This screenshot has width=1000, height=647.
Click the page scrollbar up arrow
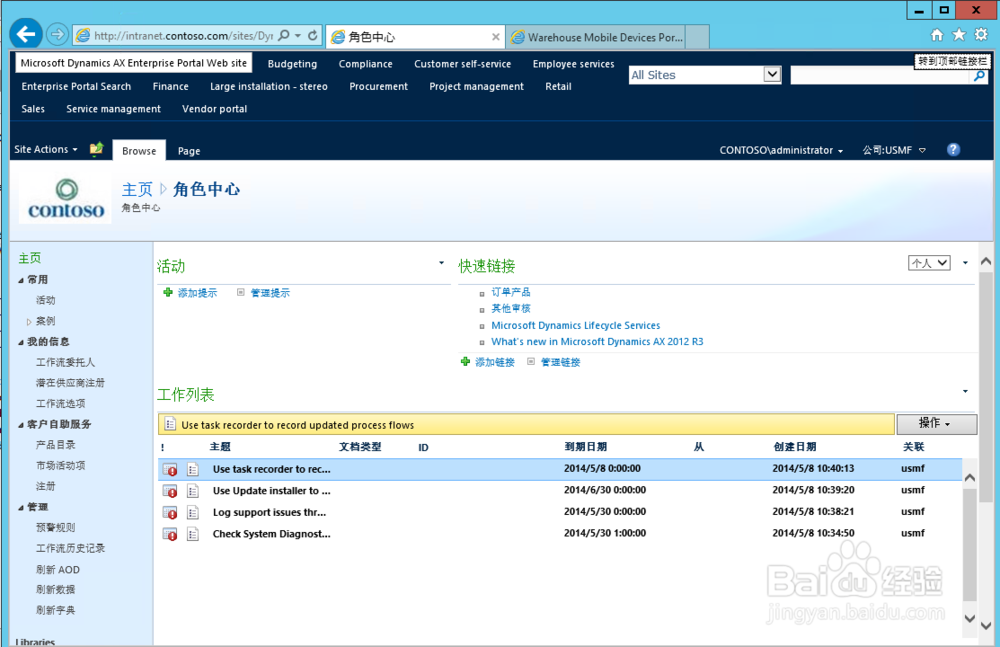(x=985, y=261)
